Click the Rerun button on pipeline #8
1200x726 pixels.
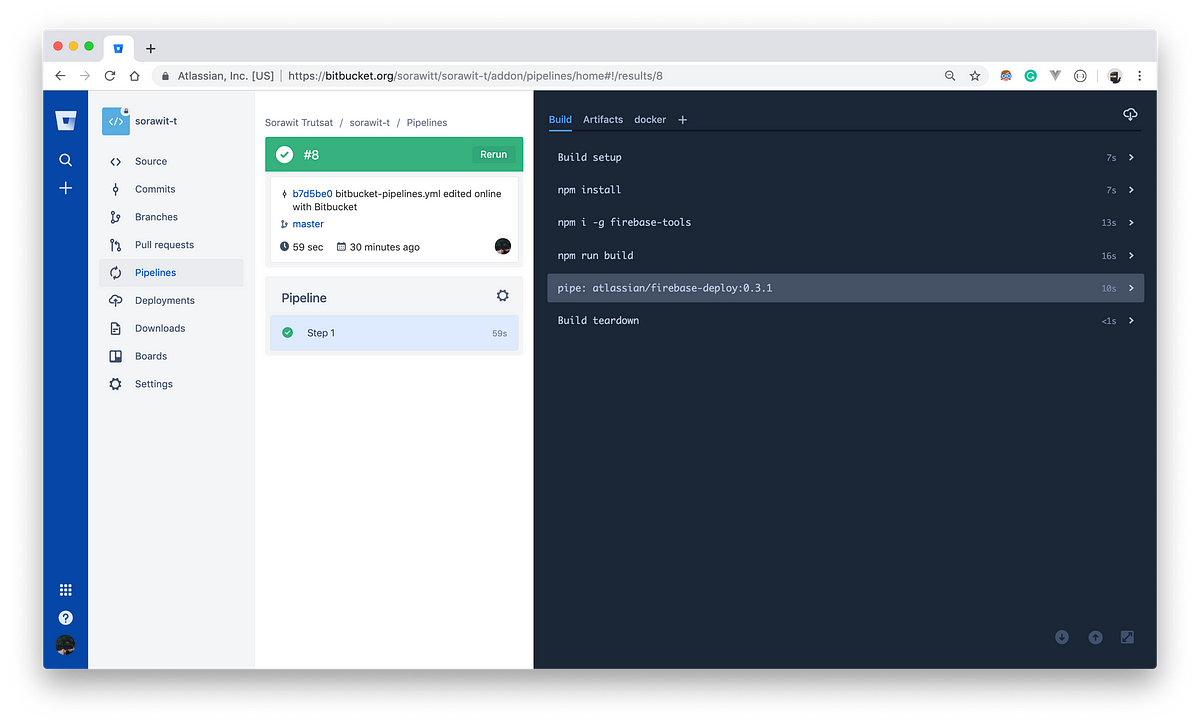pos(494,155)
